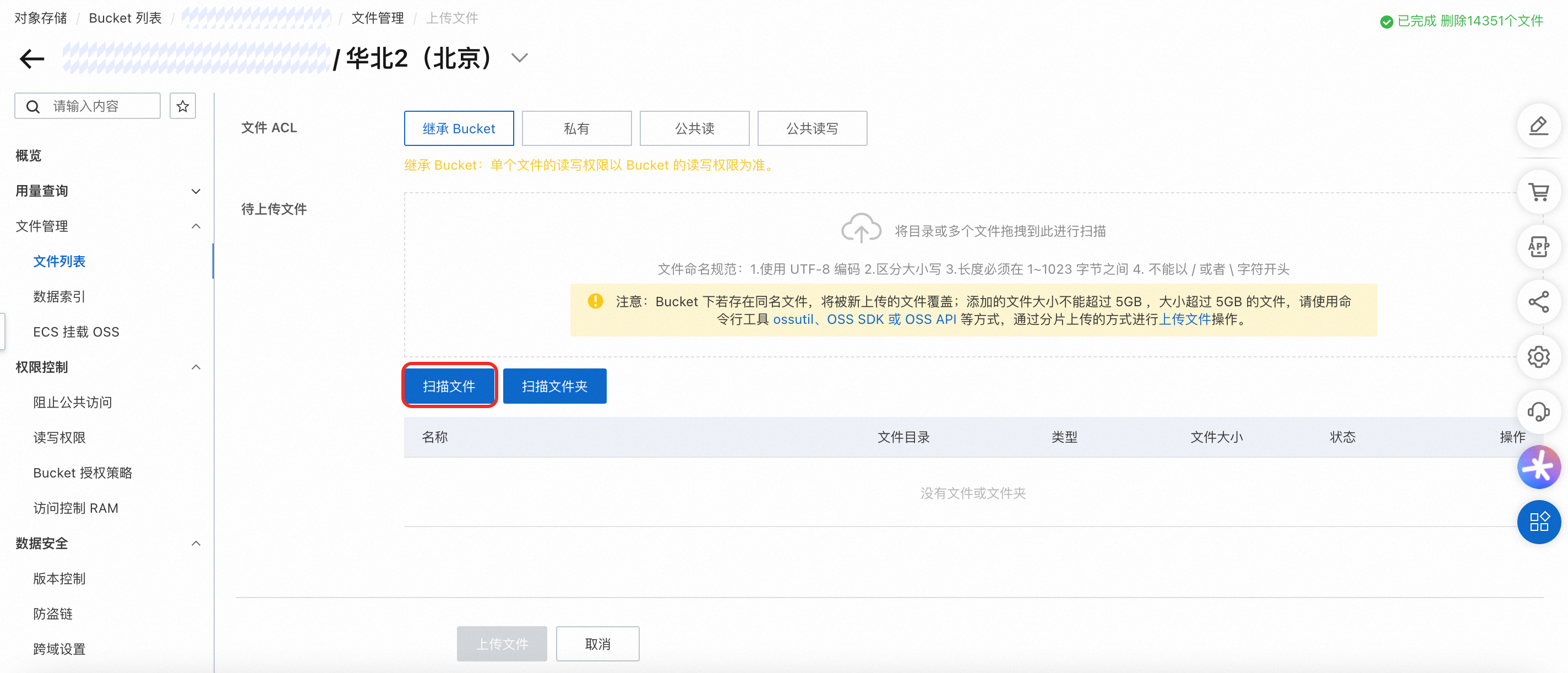
Task: Select 私有 file ACL option
Action: click(576, 128)
